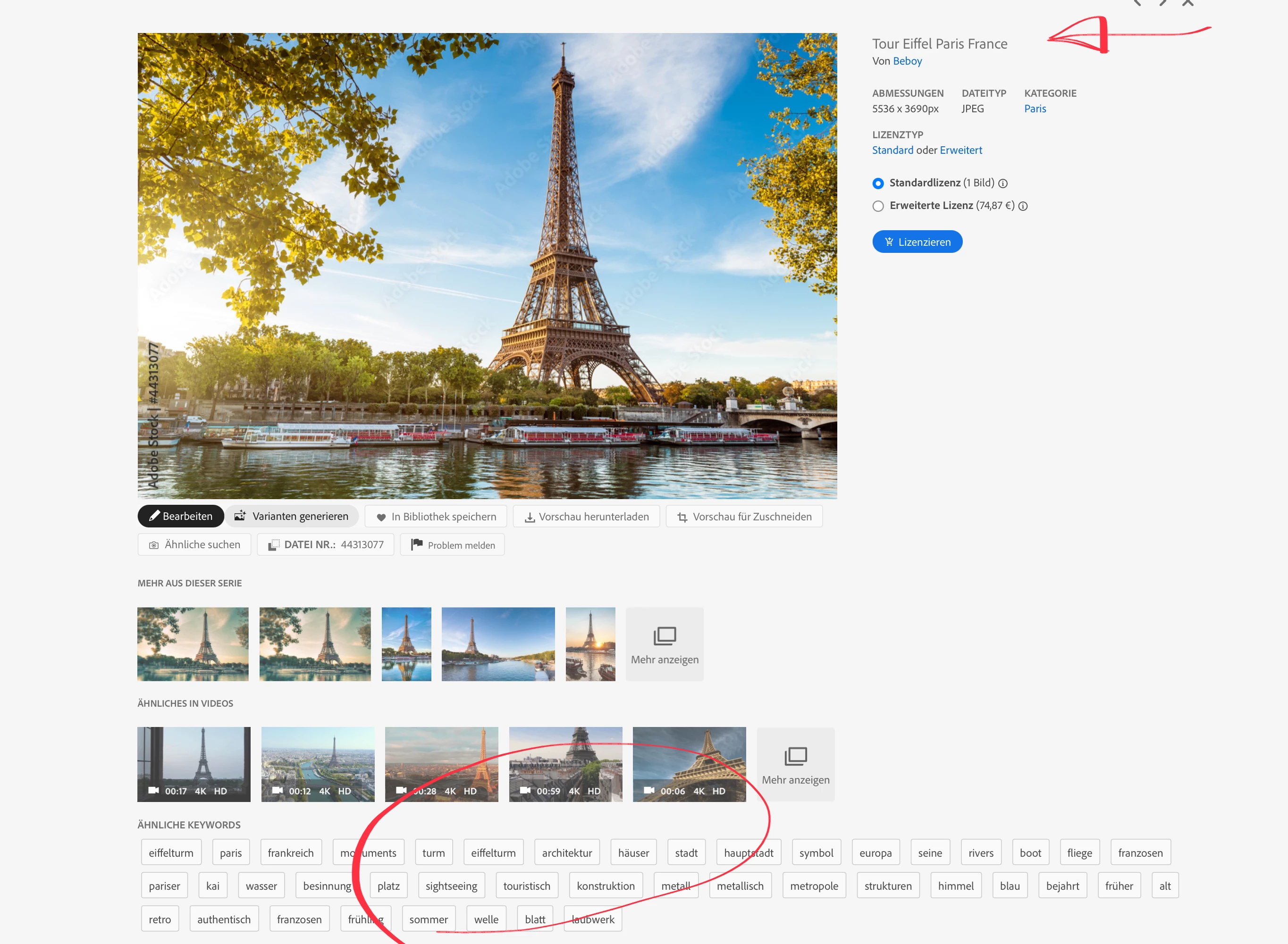
Task: Click the heart icon to save in Bibliothek
Action: pyautogui.click(x=381, y=517)
